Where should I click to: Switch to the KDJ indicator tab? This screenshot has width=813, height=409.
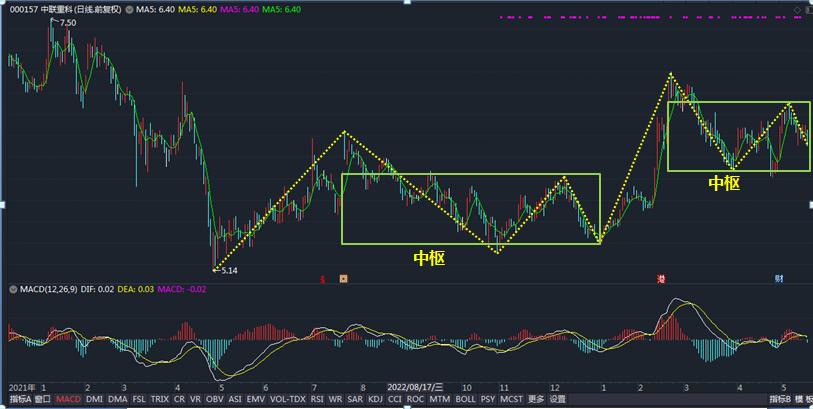pos(375,399)
